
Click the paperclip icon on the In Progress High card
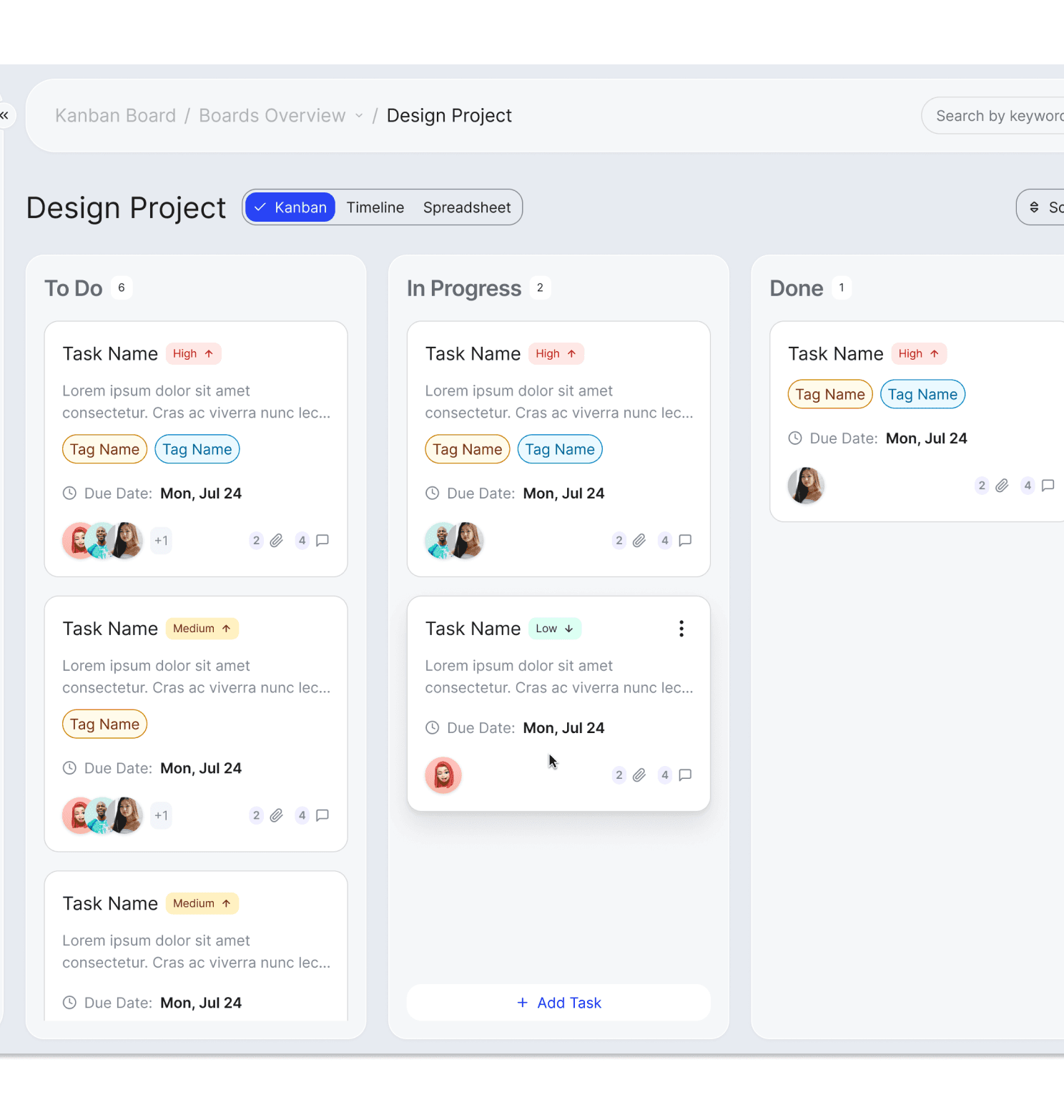pyautogui.click(x=639, y=540)
